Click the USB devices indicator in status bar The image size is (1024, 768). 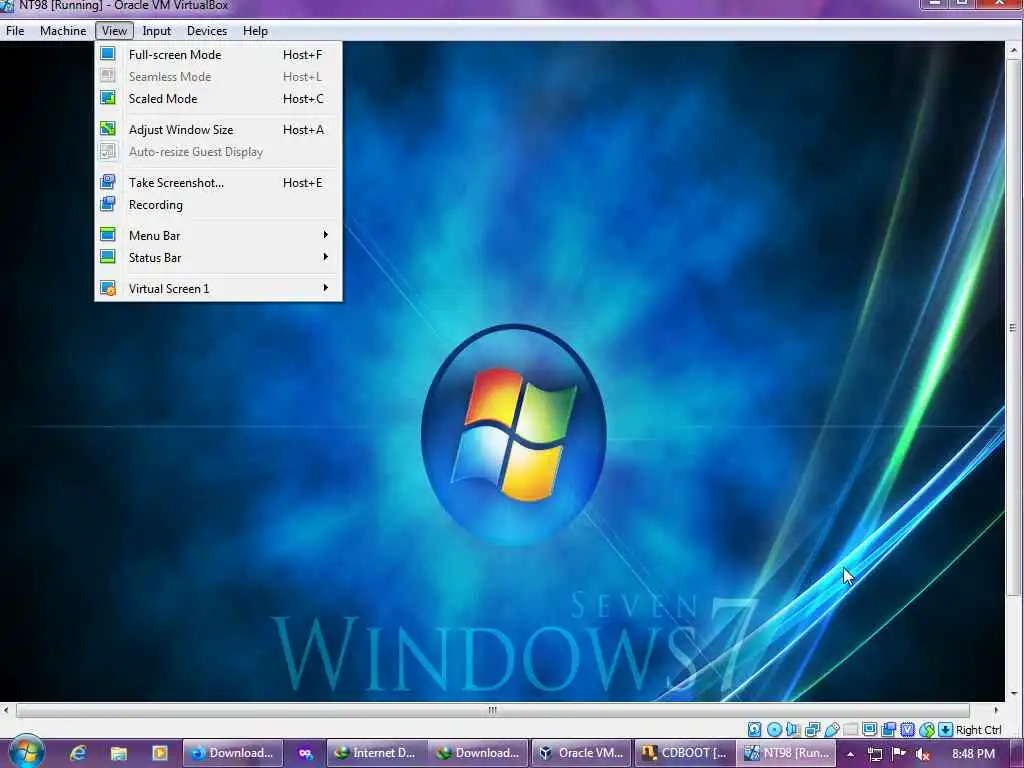(x=831, y=729)
